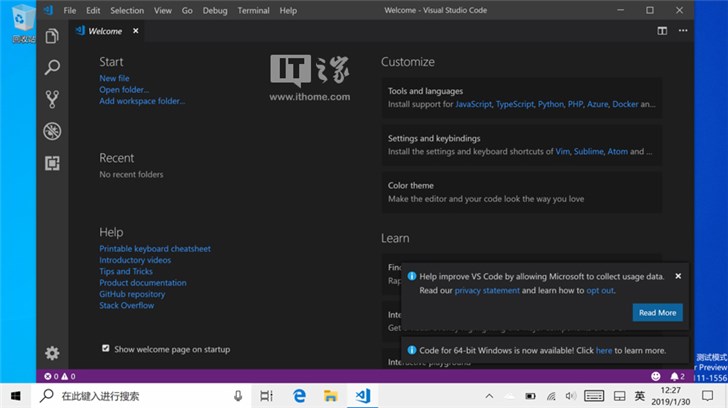
Task: Open the Search view in activity bar
Action: point(52,67)
